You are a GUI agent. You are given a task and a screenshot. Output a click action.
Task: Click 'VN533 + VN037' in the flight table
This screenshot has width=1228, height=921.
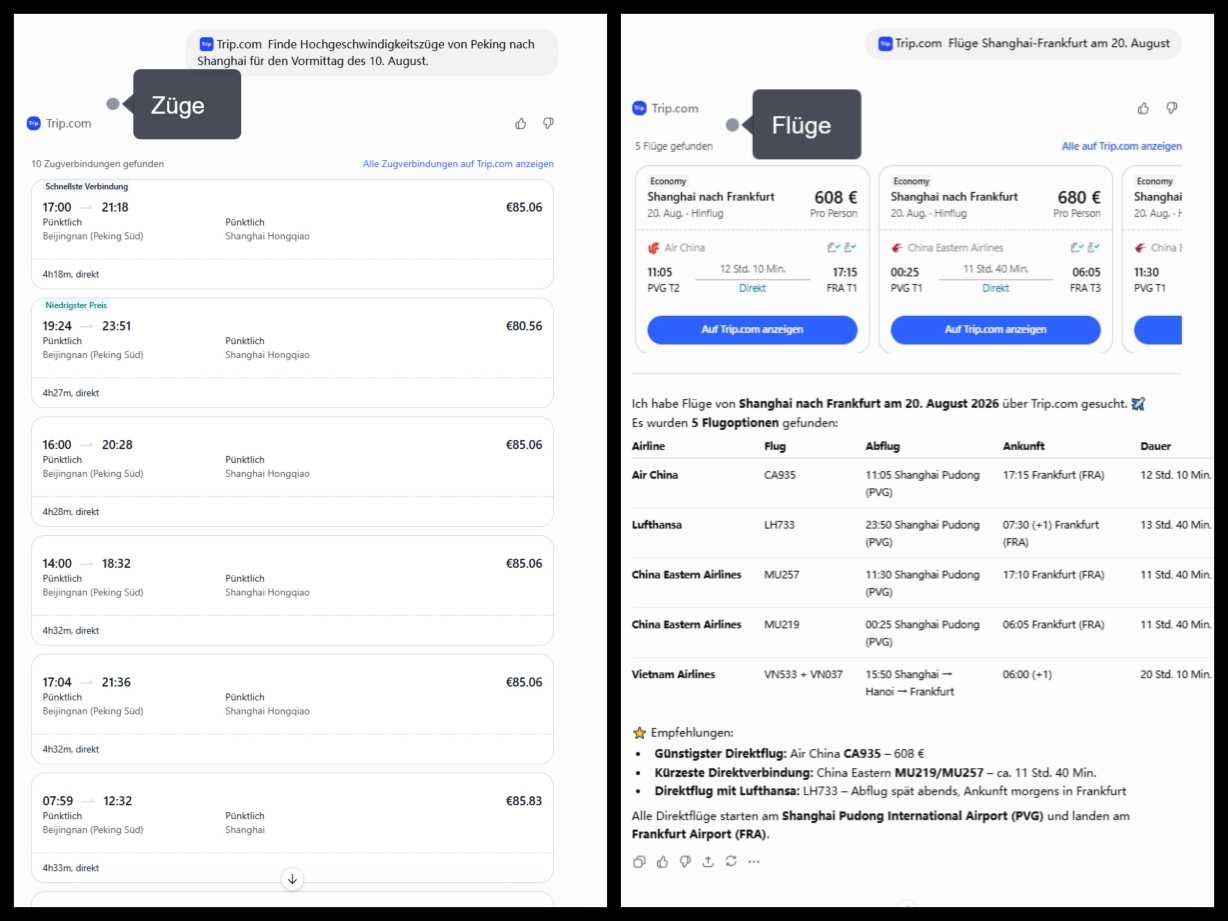coord(803,675)
